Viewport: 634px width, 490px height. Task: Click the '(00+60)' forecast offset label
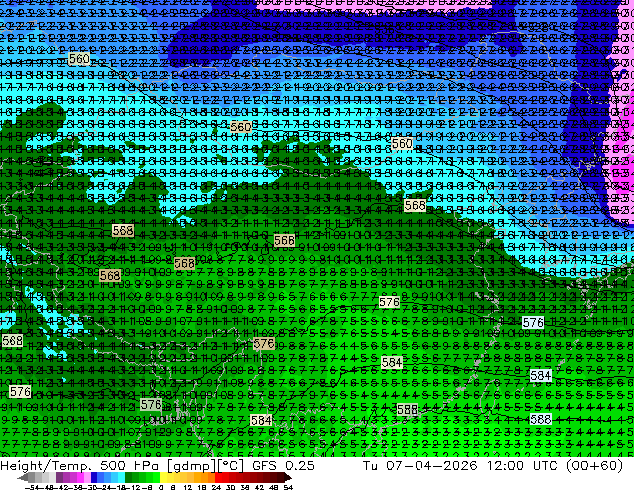pos(594,466)
